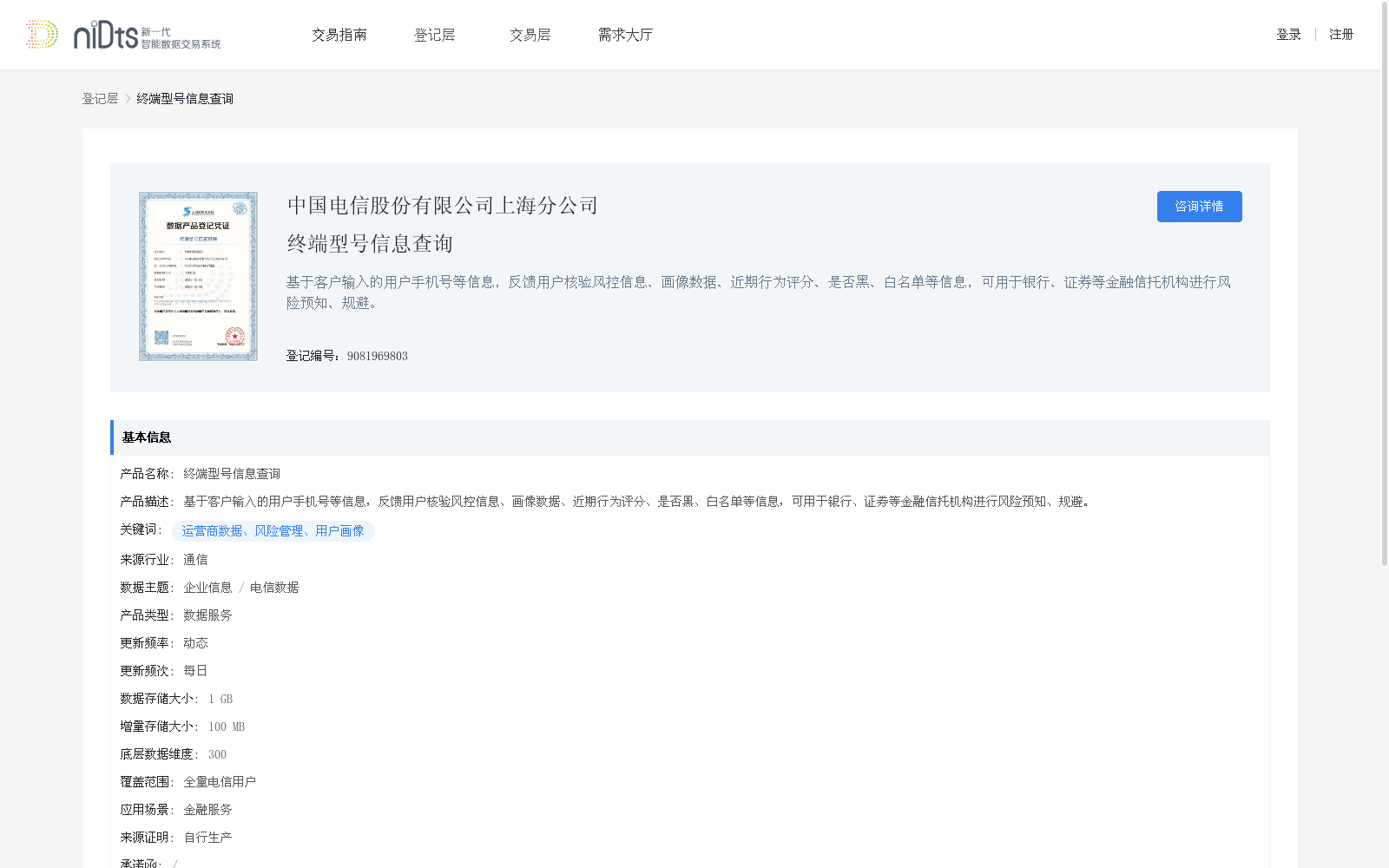Click 登记层 in the breadcrumb
Viewport: 1389px width, 868px height.
tap(100, 99)
